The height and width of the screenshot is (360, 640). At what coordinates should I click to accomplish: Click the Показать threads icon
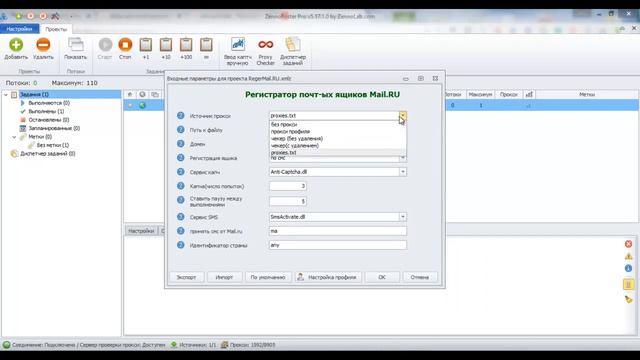pyautogui.click(x=76, y=44)
